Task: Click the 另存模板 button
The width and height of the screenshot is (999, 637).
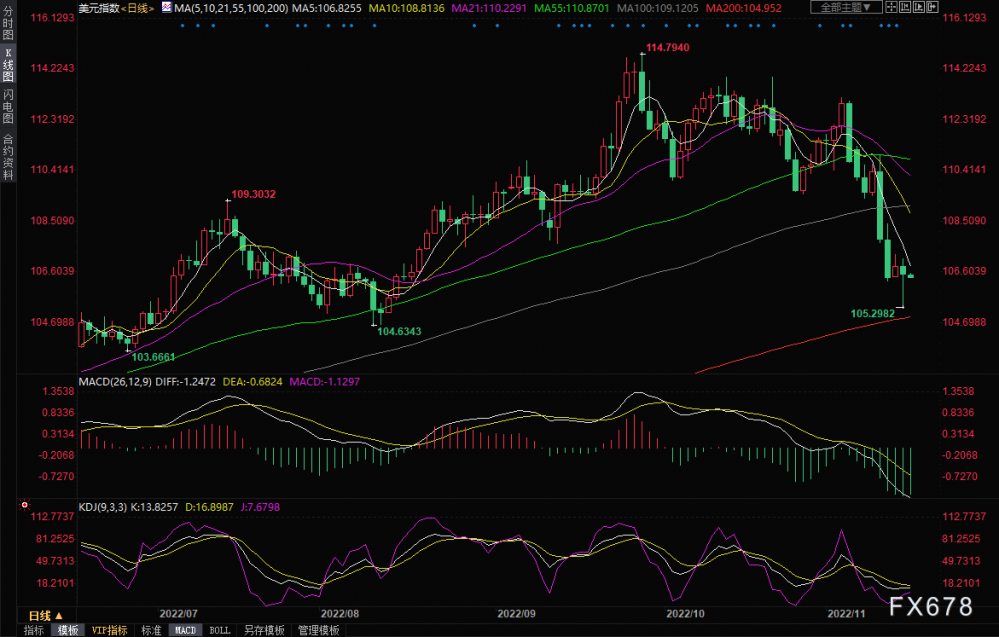Action: pyautogui.click(x=264, y=630)
